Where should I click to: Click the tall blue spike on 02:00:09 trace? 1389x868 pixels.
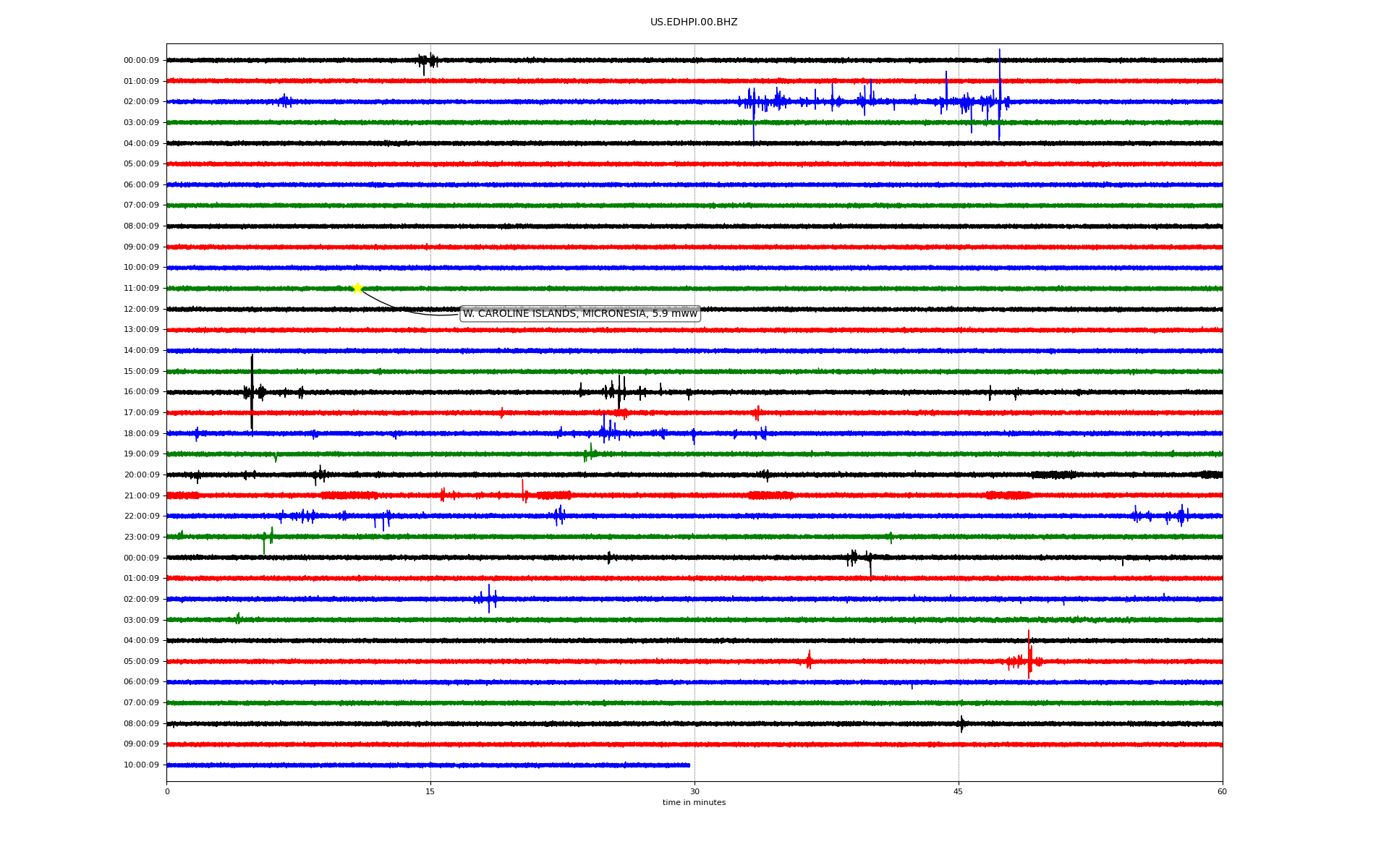[x=999, y=94]
